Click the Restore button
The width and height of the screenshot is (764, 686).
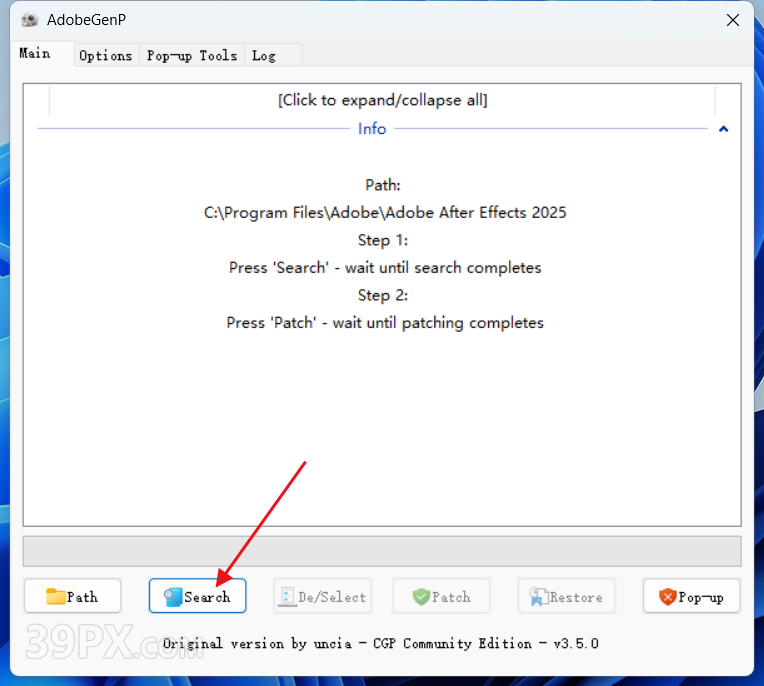[567, 595]
